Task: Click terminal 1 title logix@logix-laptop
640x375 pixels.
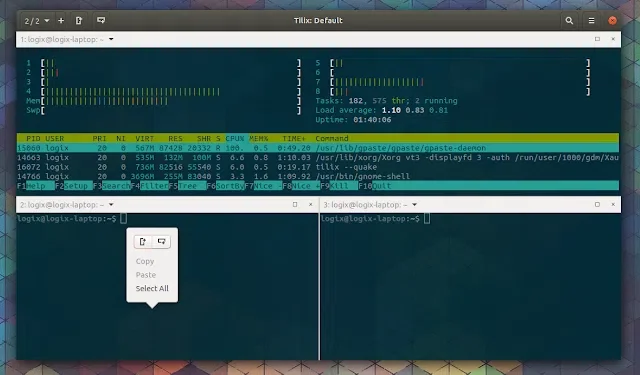Action: pyautogui.click(x=62, y=39)
